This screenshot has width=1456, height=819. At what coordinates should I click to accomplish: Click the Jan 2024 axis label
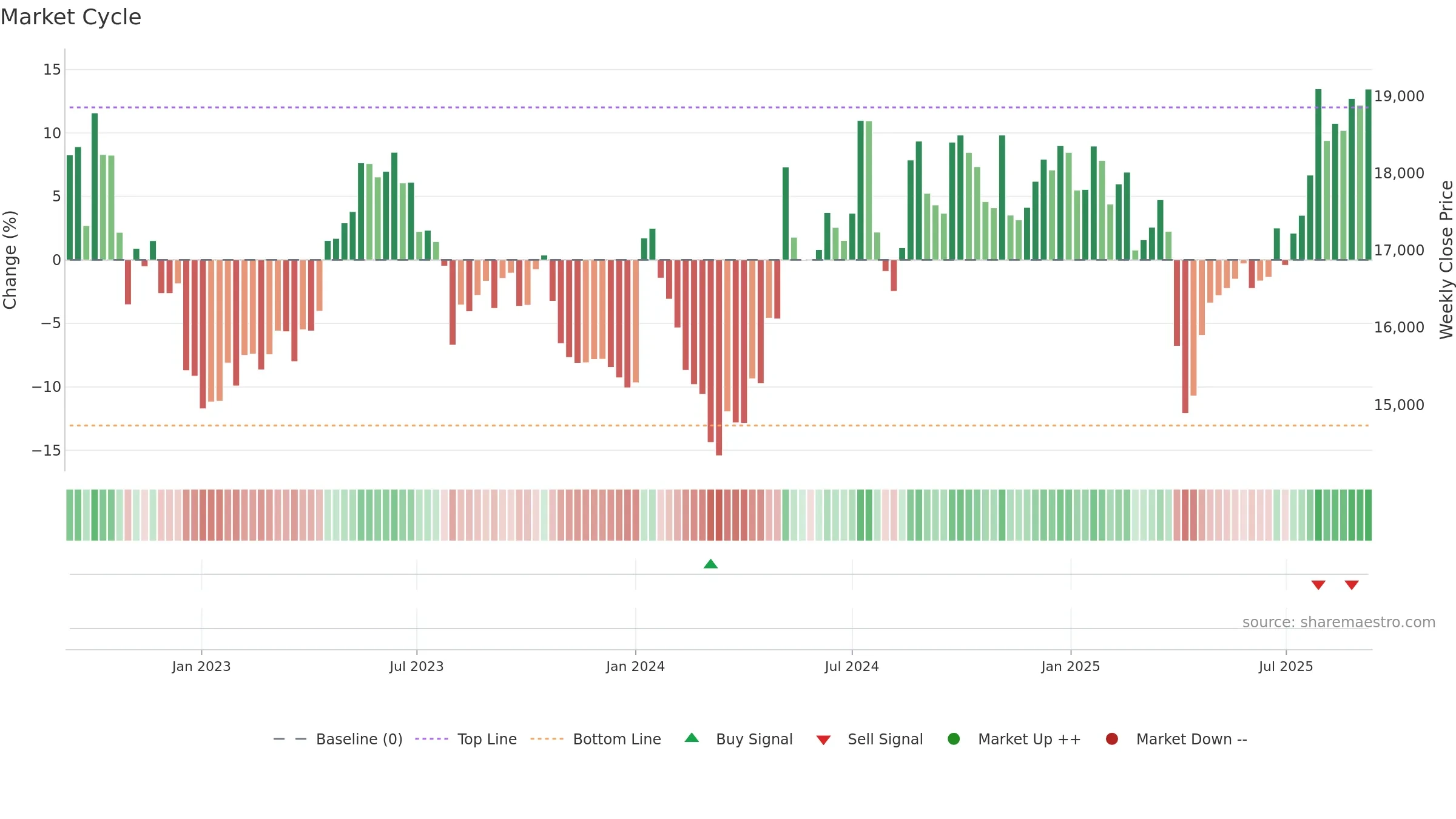[x=636, y=666]
